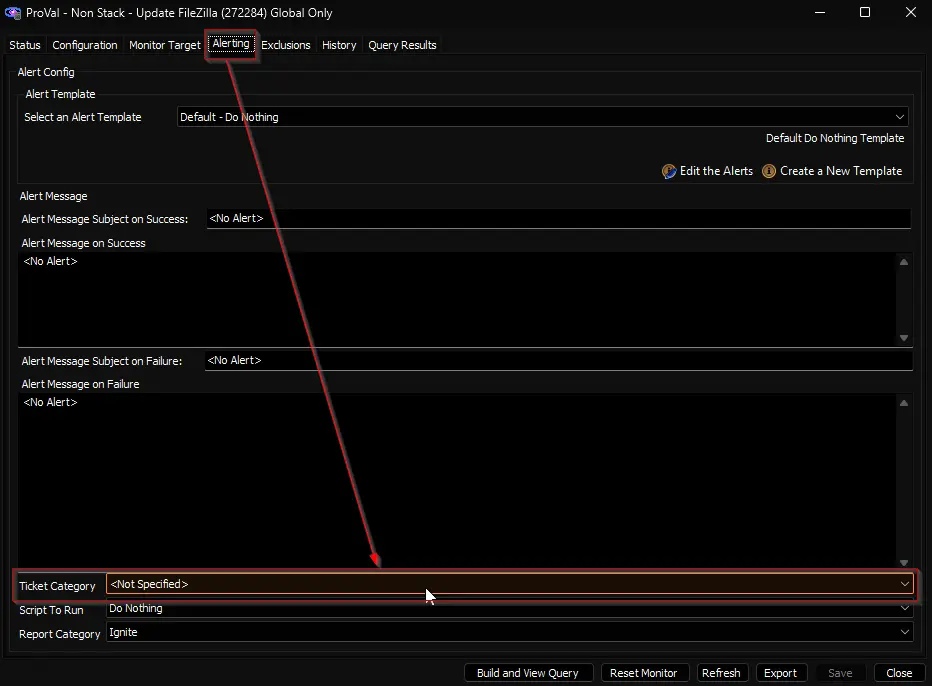Click the 'Ticket Category' label

click(57, 586)
